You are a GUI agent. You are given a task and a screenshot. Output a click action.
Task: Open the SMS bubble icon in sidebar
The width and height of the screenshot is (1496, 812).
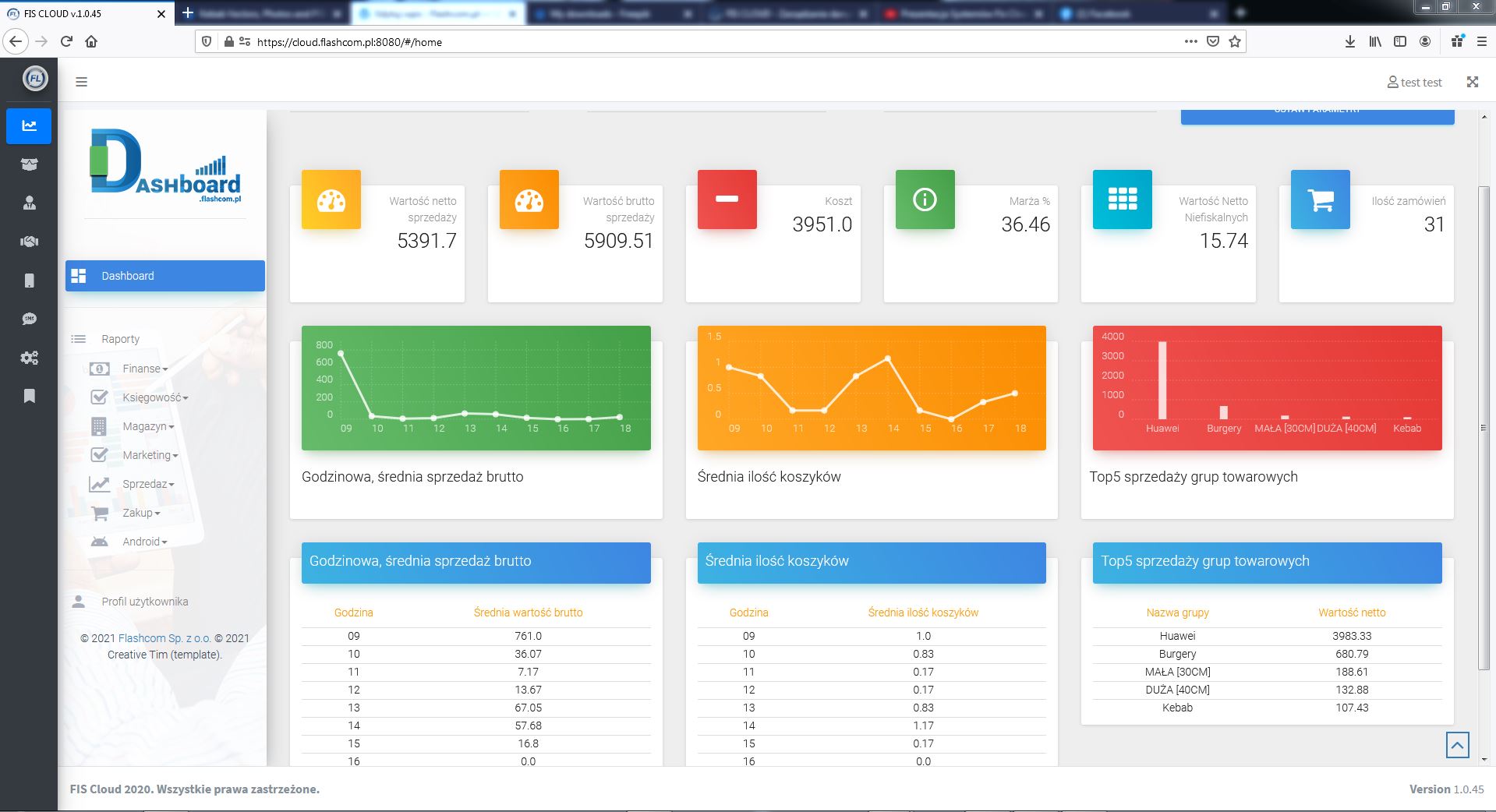[x=29, y=319]
